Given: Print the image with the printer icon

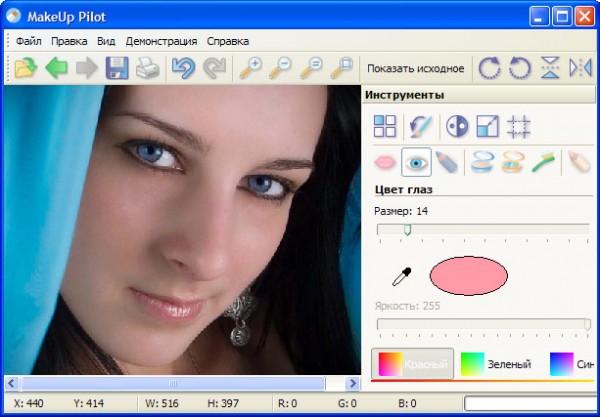Looking at the screenshot, I should [x=147, y=68].
